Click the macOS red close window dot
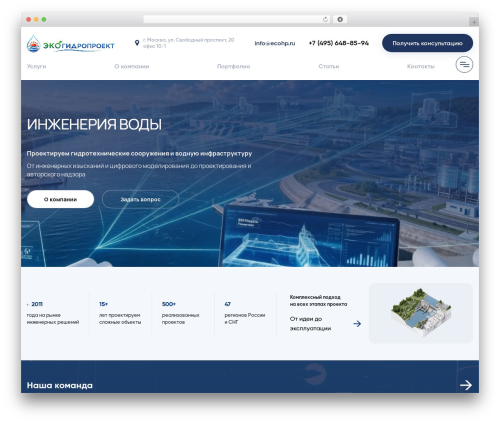The height and width of the screenshot is (423, 500). 29,20
